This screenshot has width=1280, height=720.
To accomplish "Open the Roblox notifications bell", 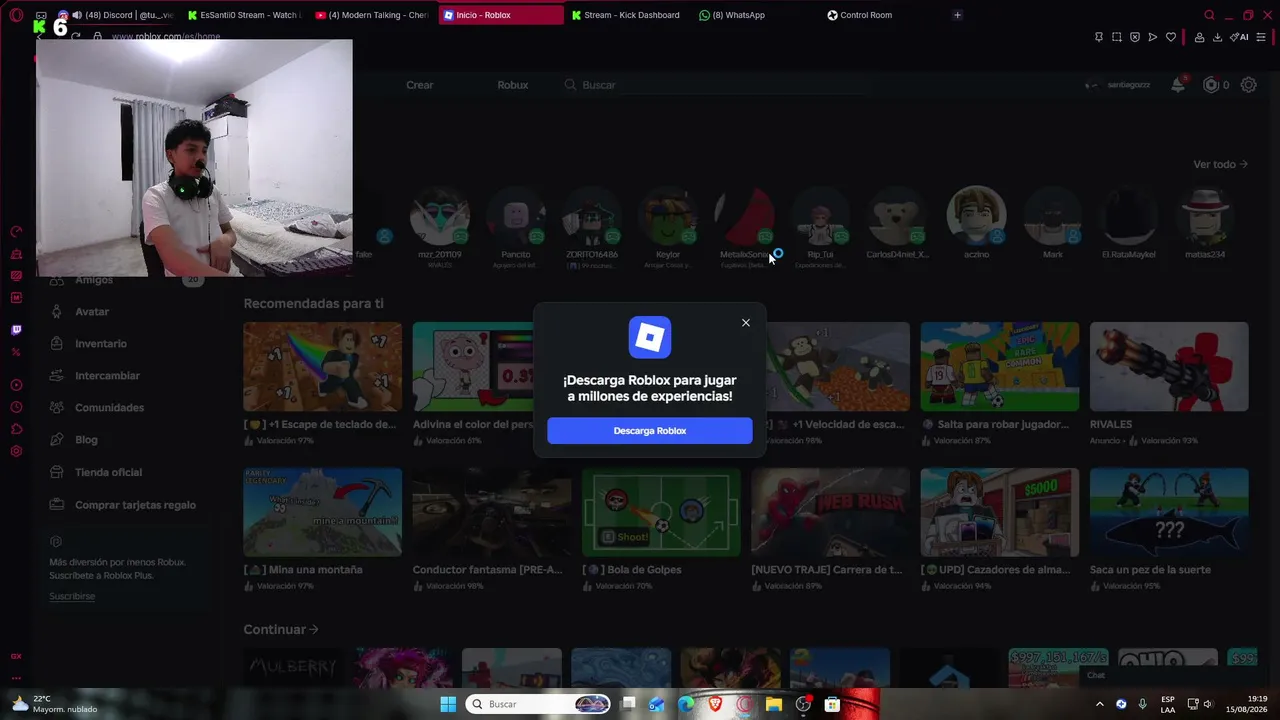I will point(1178,85).
